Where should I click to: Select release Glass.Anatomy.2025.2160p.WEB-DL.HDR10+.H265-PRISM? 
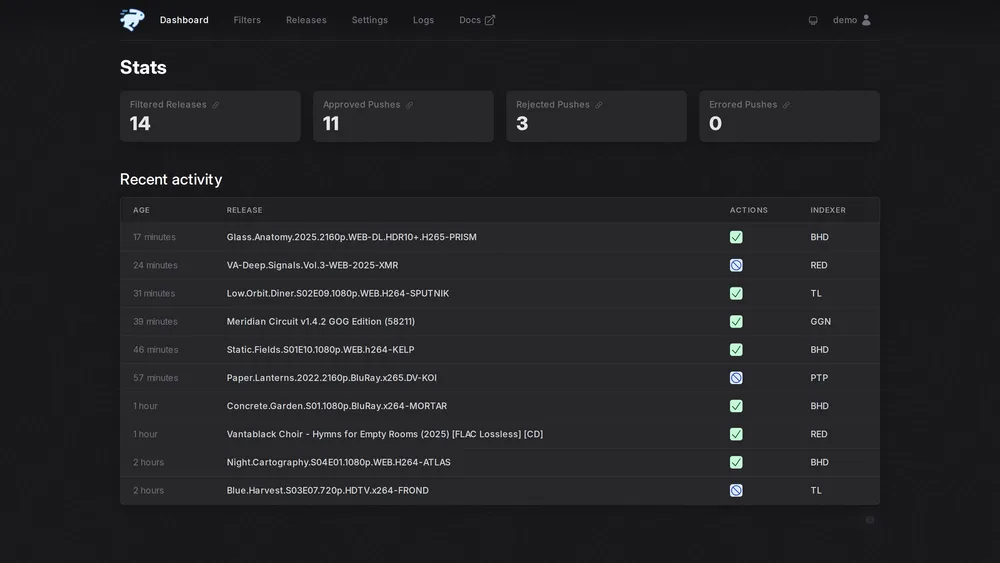(351, 237)
